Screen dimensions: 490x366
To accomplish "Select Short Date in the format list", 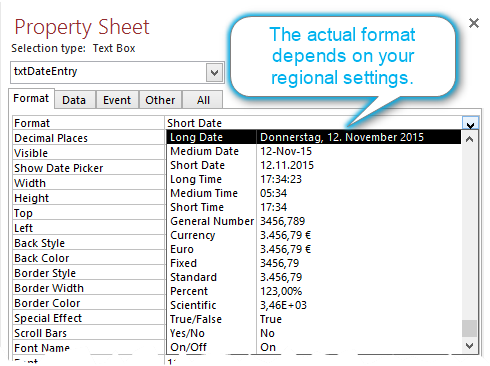I will tap(314, 165).
